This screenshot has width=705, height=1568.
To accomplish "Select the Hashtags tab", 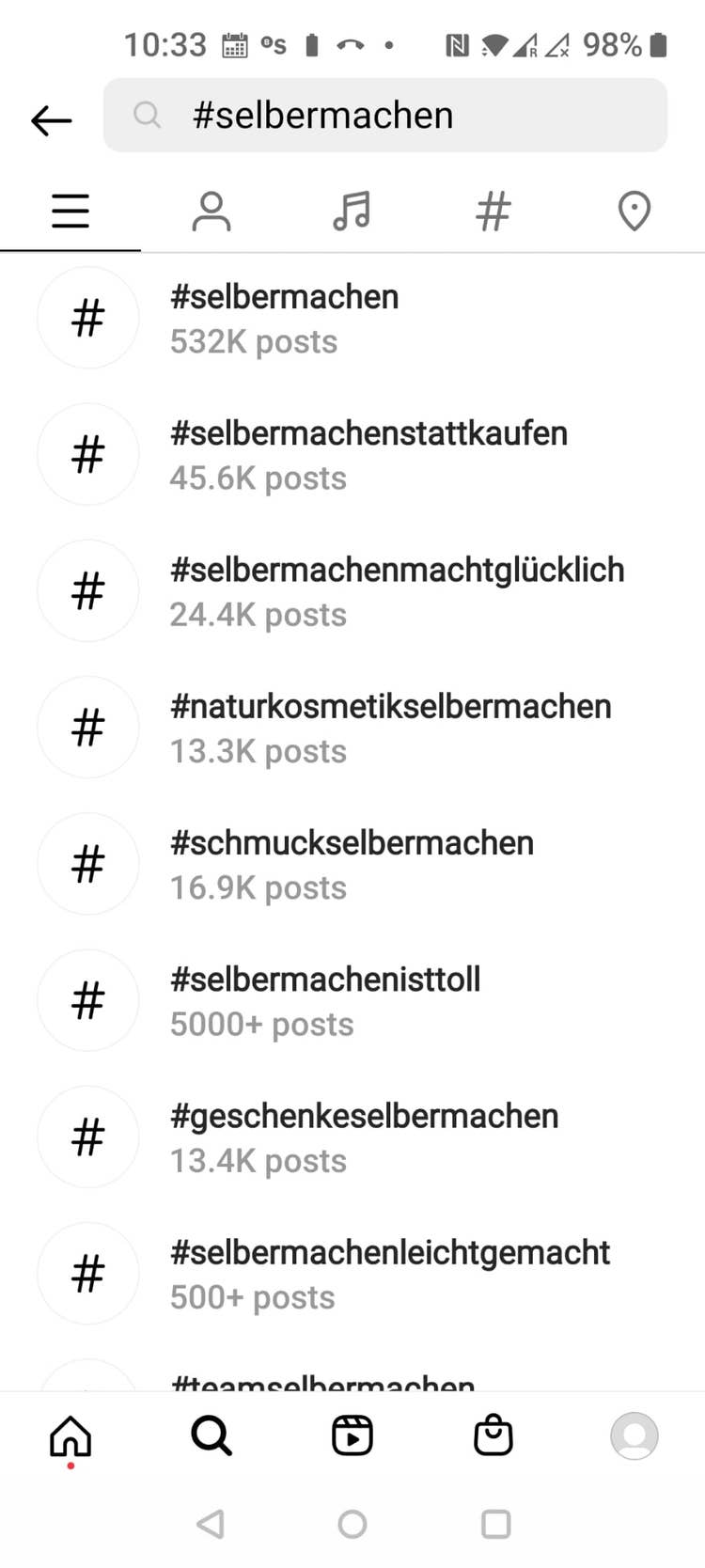I will pyautogui.click(x=493, y=212).
